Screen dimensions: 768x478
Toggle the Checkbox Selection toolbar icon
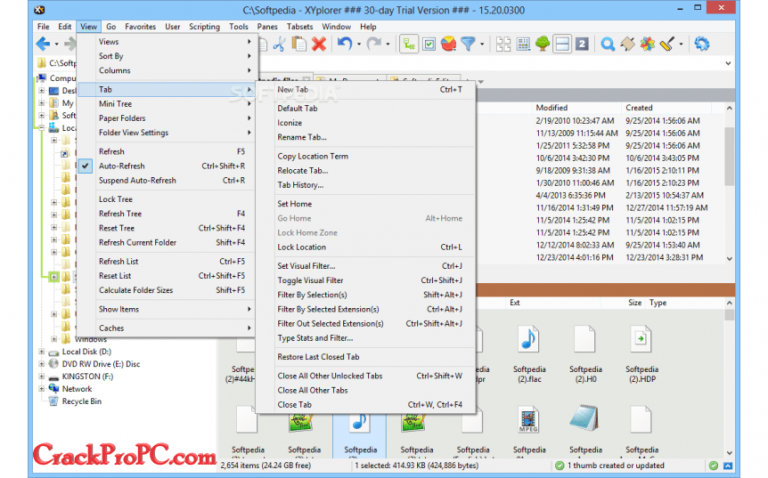tap(429, 44)
